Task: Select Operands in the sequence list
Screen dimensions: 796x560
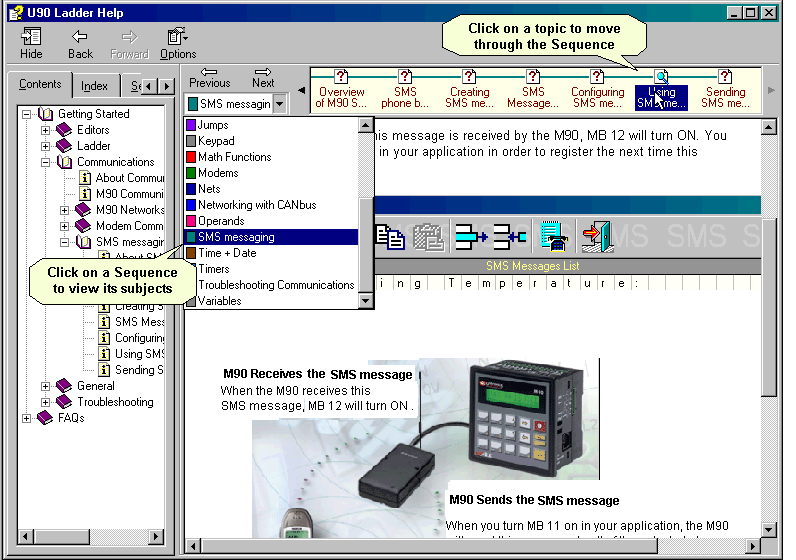Action: [x=271, y=221]
